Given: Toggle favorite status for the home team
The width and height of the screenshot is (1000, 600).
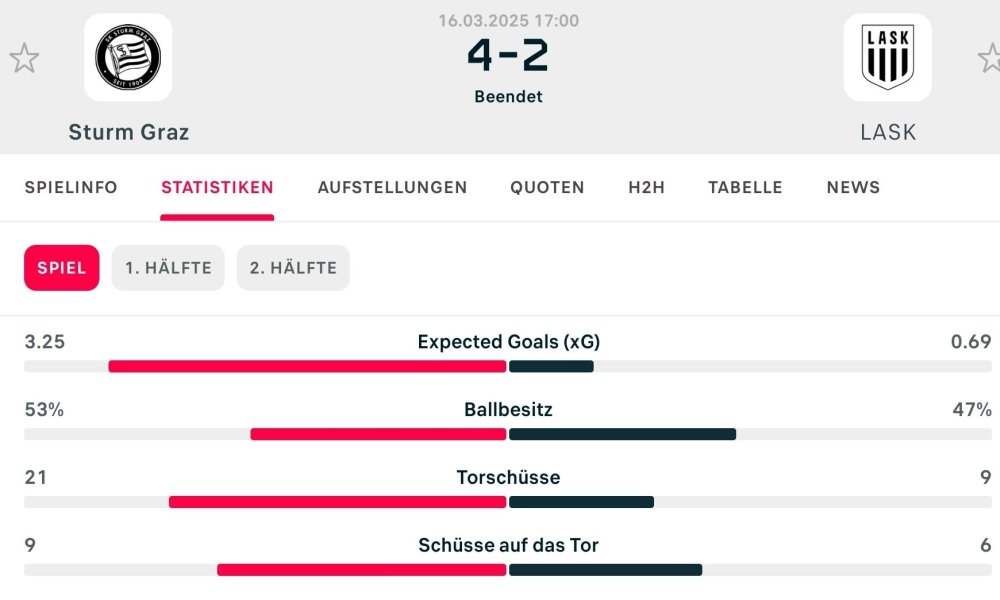Looking at the screenshot, I should pyautogui.click(x=25, y=58).
